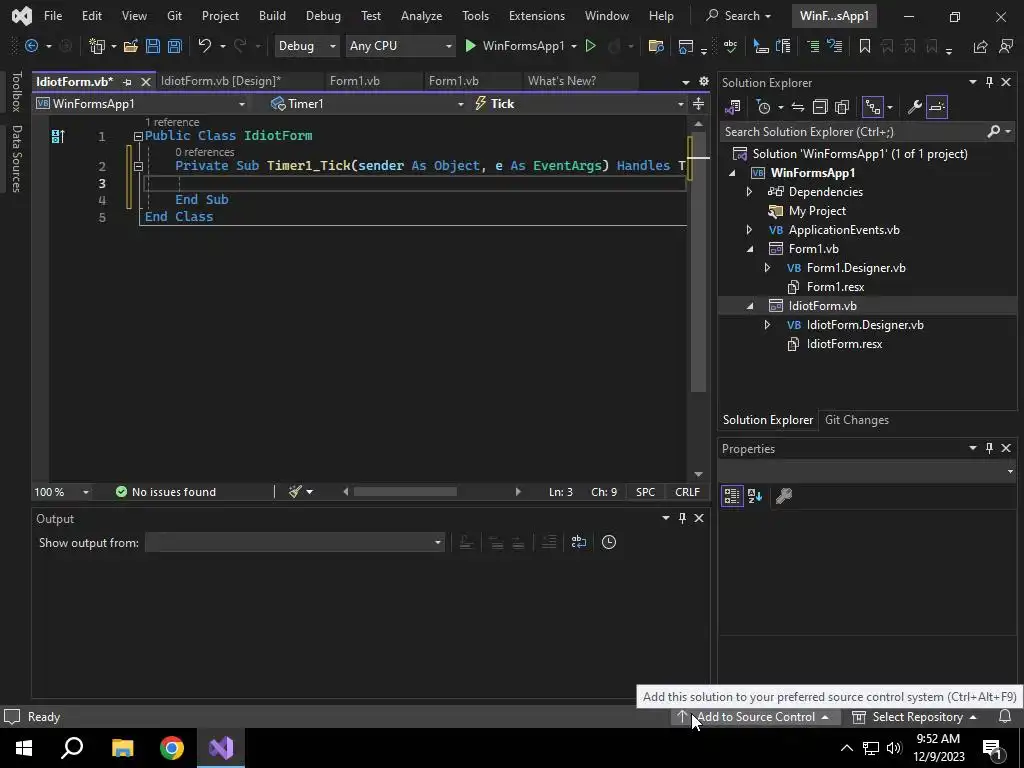1024x768 pixels.
Task: Switch to the Git Changes tab
Action: coord(857,420)
